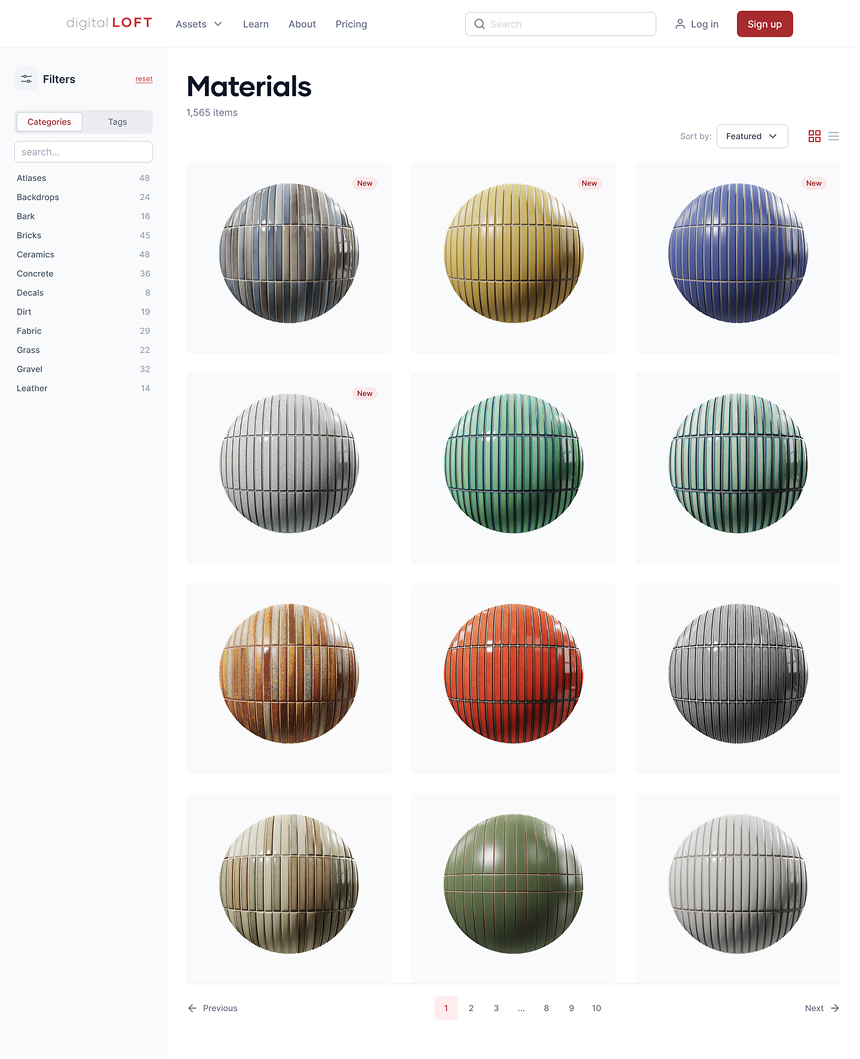Click the user profile icon beside Log in

(680, 24)
